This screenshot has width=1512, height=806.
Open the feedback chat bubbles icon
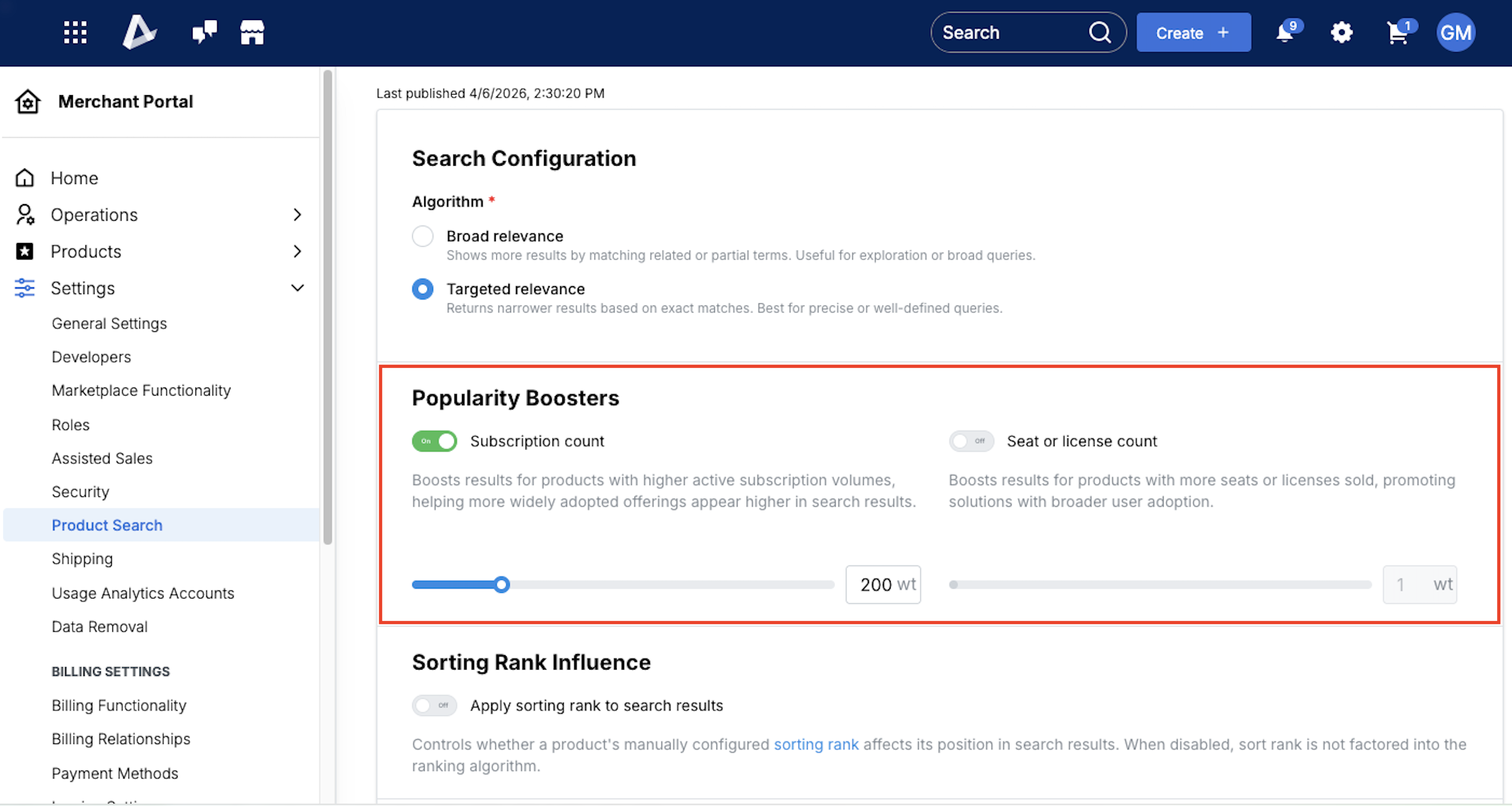pos(204,32)
